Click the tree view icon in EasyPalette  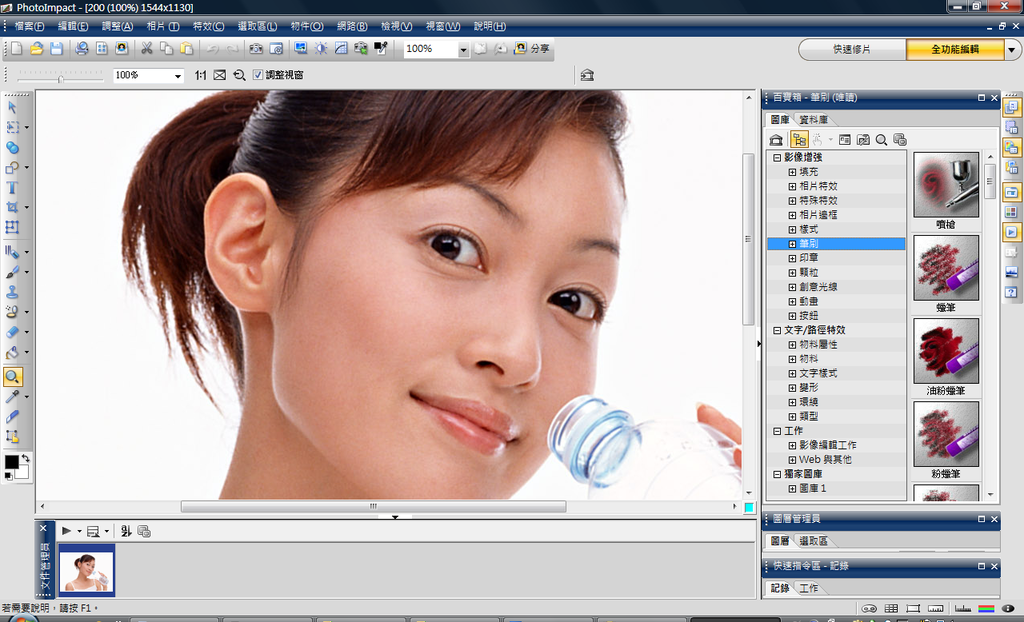coord(799,140)
